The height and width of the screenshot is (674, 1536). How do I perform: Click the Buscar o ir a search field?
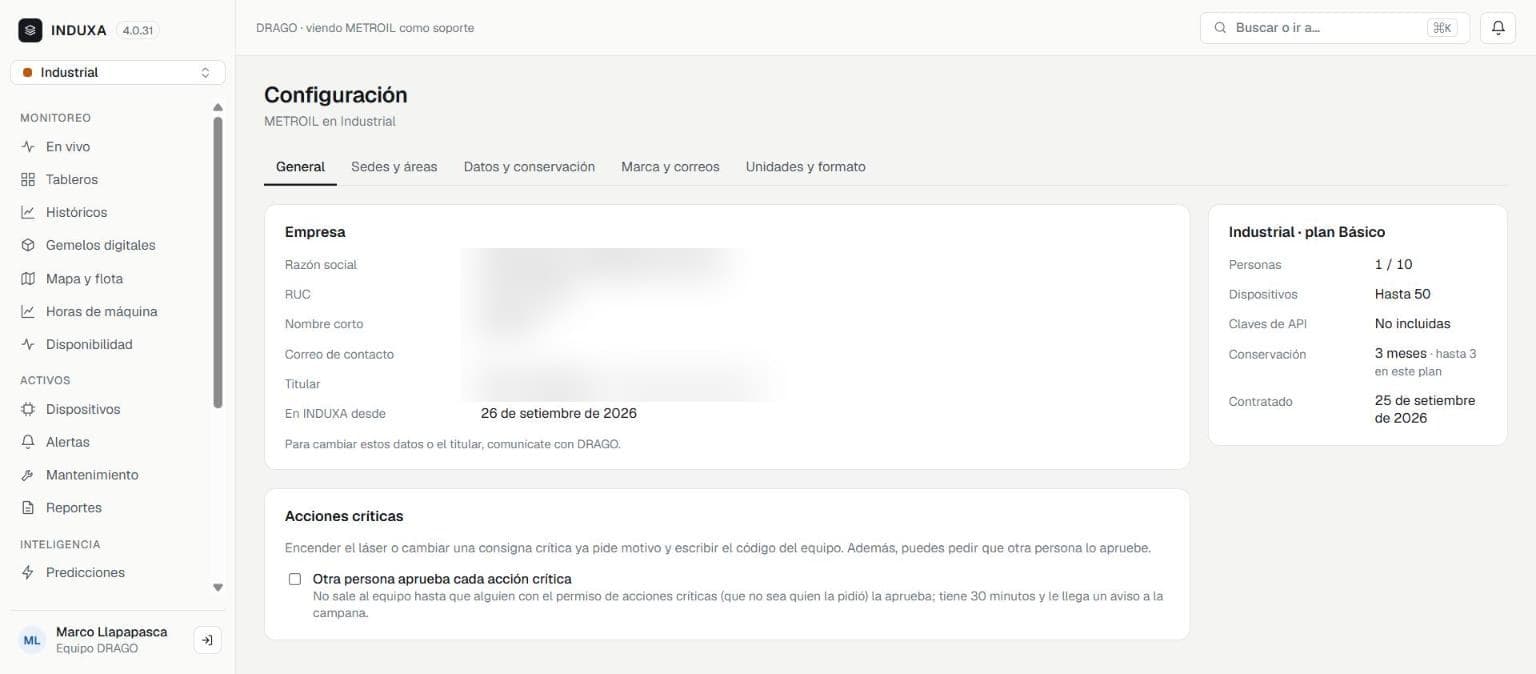click(x=1335, y=28)
